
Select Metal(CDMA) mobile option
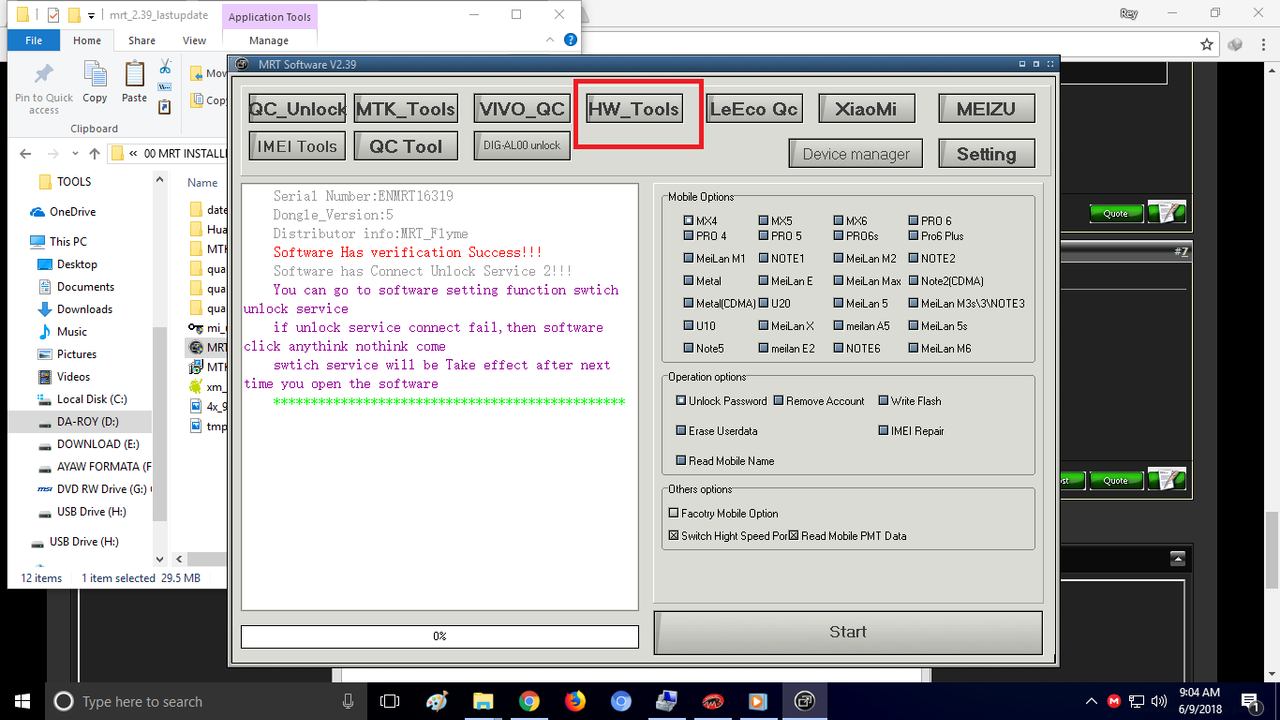tap(719, 303)
